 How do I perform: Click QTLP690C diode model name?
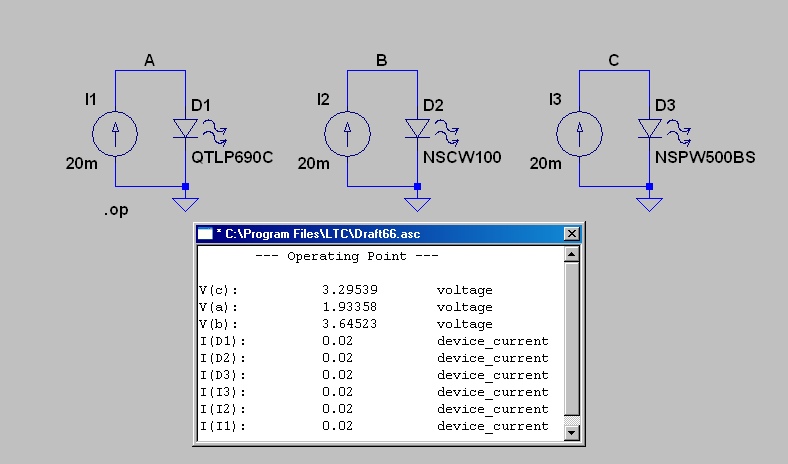[232, 157]
